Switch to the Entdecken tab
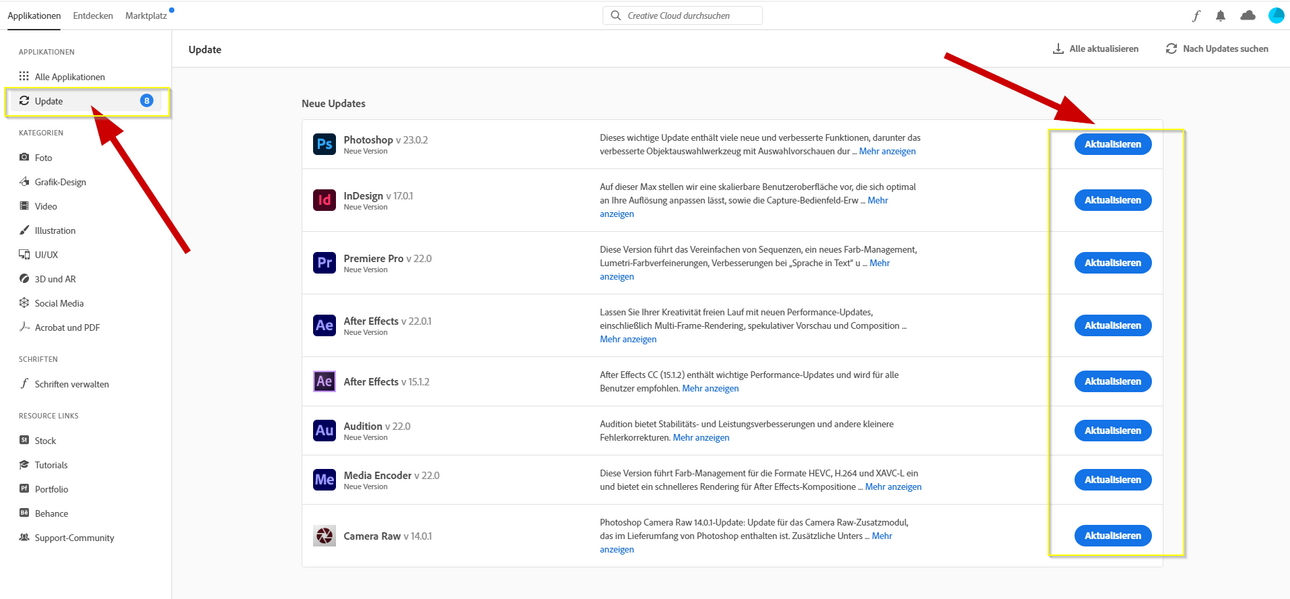 [x=93, y=16]
